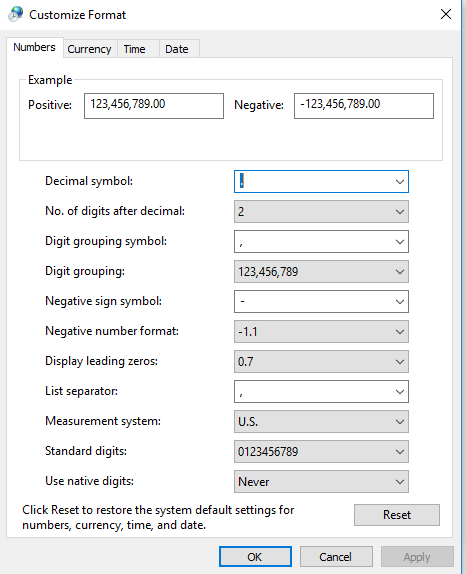Expand the Digit grouping symbol combo box arrow
The width and height of the screenshot is (466, 574).
tap(400, 242)
